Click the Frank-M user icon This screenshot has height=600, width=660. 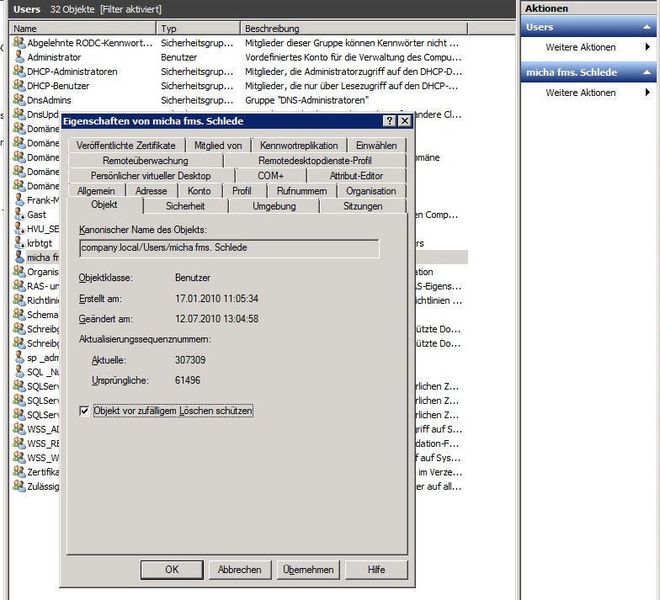pyautogui.click(x=19, y=200)
